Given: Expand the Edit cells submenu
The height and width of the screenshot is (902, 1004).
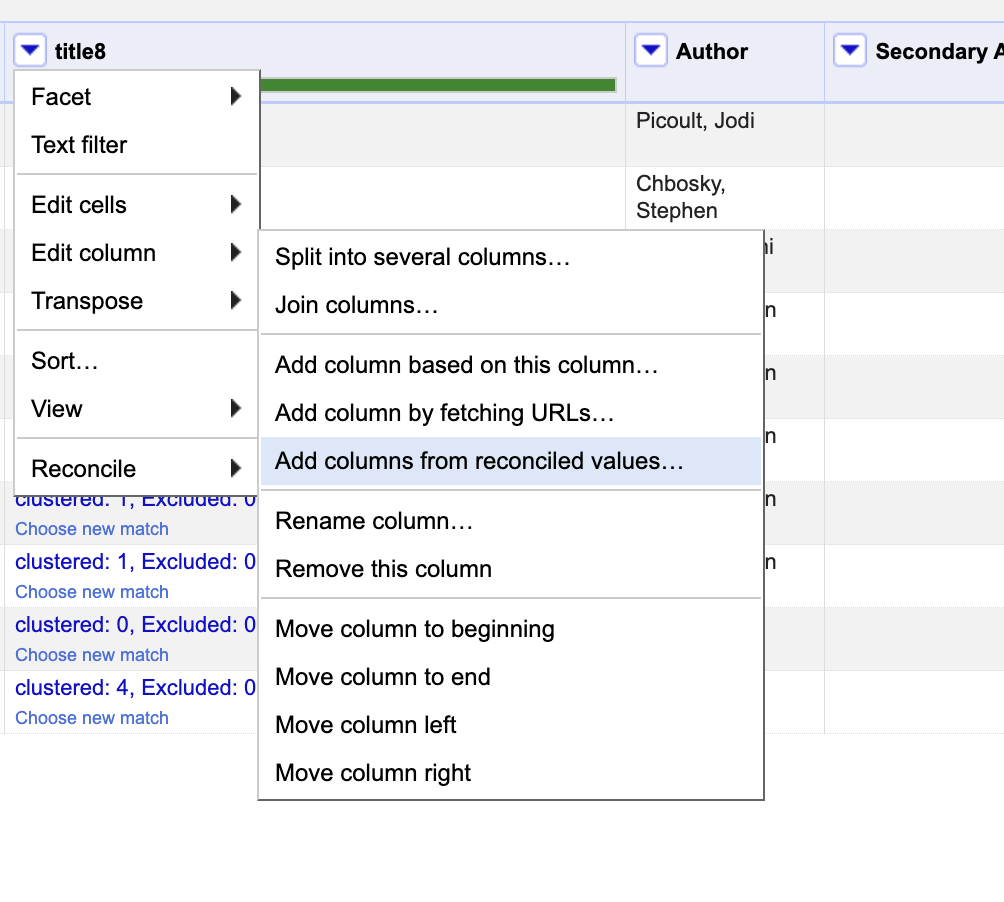Looking at the screenshot, I should tap(136, 205).
